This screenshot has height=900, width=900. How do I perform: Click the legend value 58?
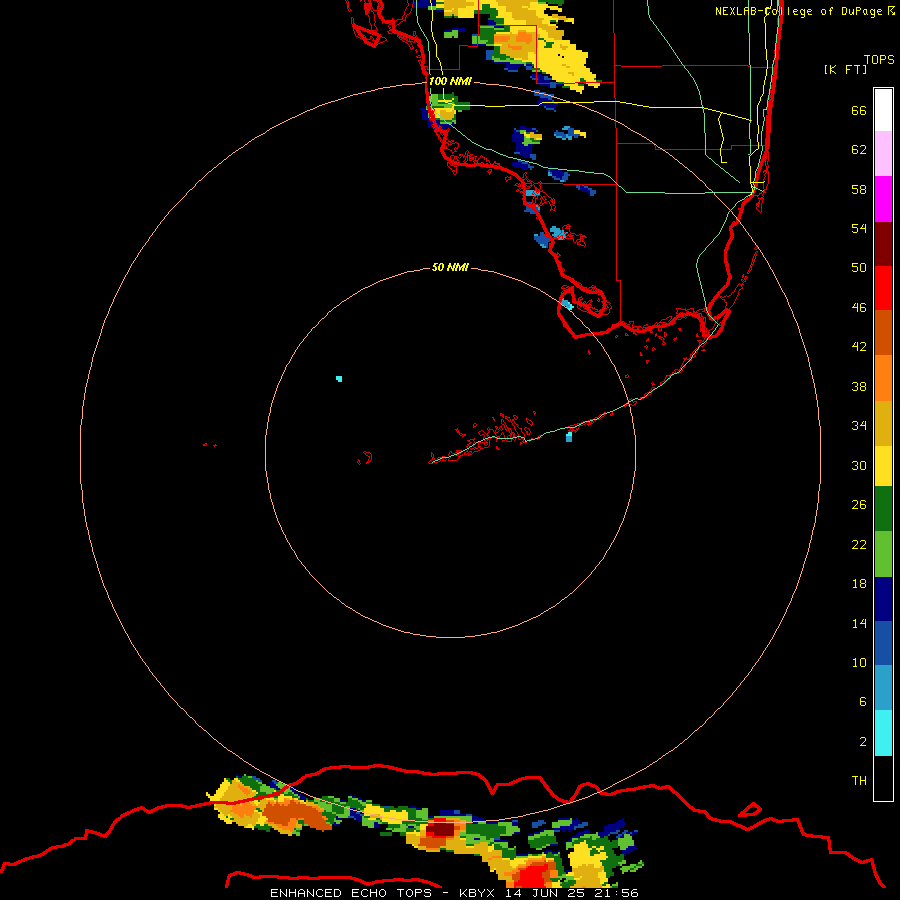pyautogui.click(x=859, y=189)
